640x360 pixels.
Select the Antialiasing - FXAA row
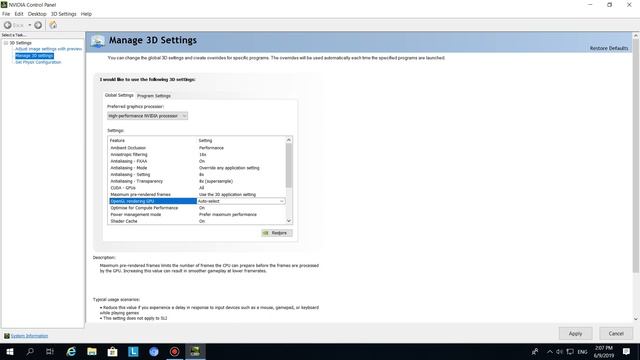197,161
